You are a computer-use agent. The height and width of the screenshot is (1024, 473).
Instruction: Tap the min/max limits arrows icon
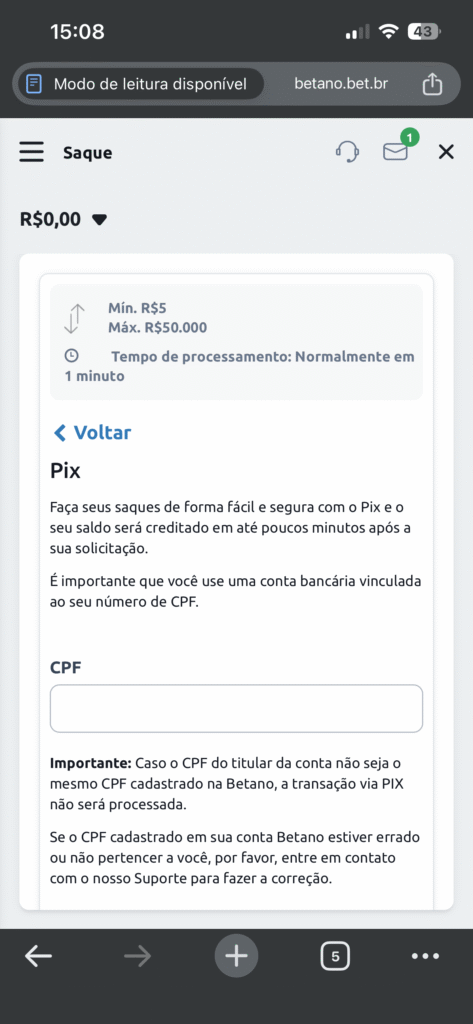(x=74, y=318)
